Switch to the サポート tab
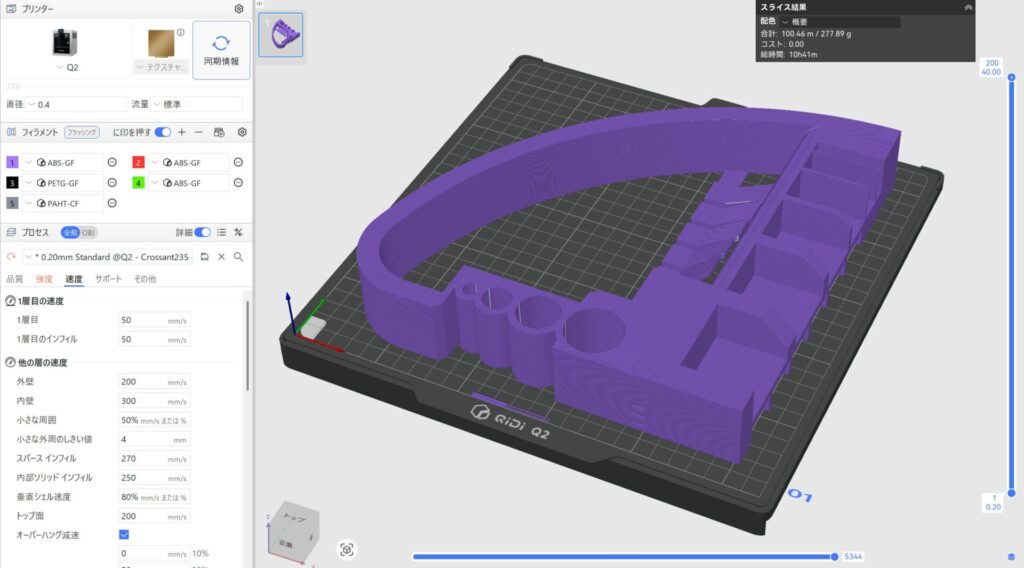1024x568 pixels. (x=108, y=279)
